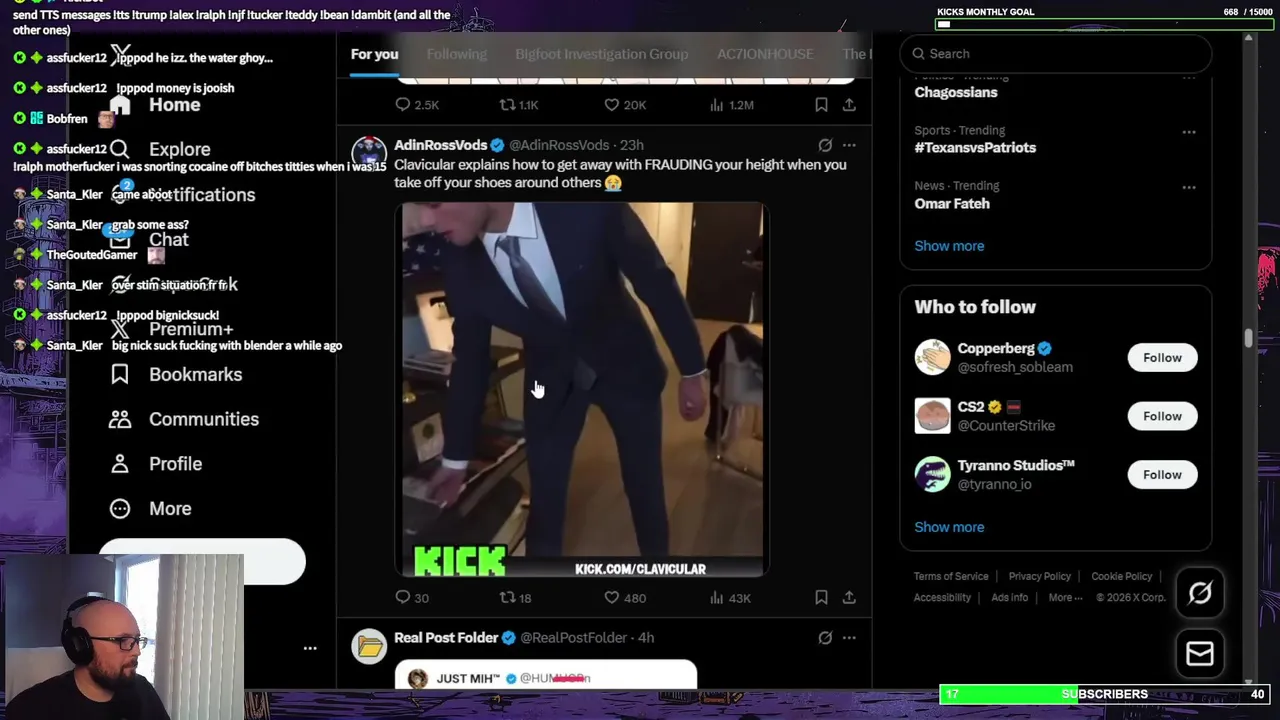Share the top post with 1.2M views
Screen dimensions: 1280x720
pos(849,104)
